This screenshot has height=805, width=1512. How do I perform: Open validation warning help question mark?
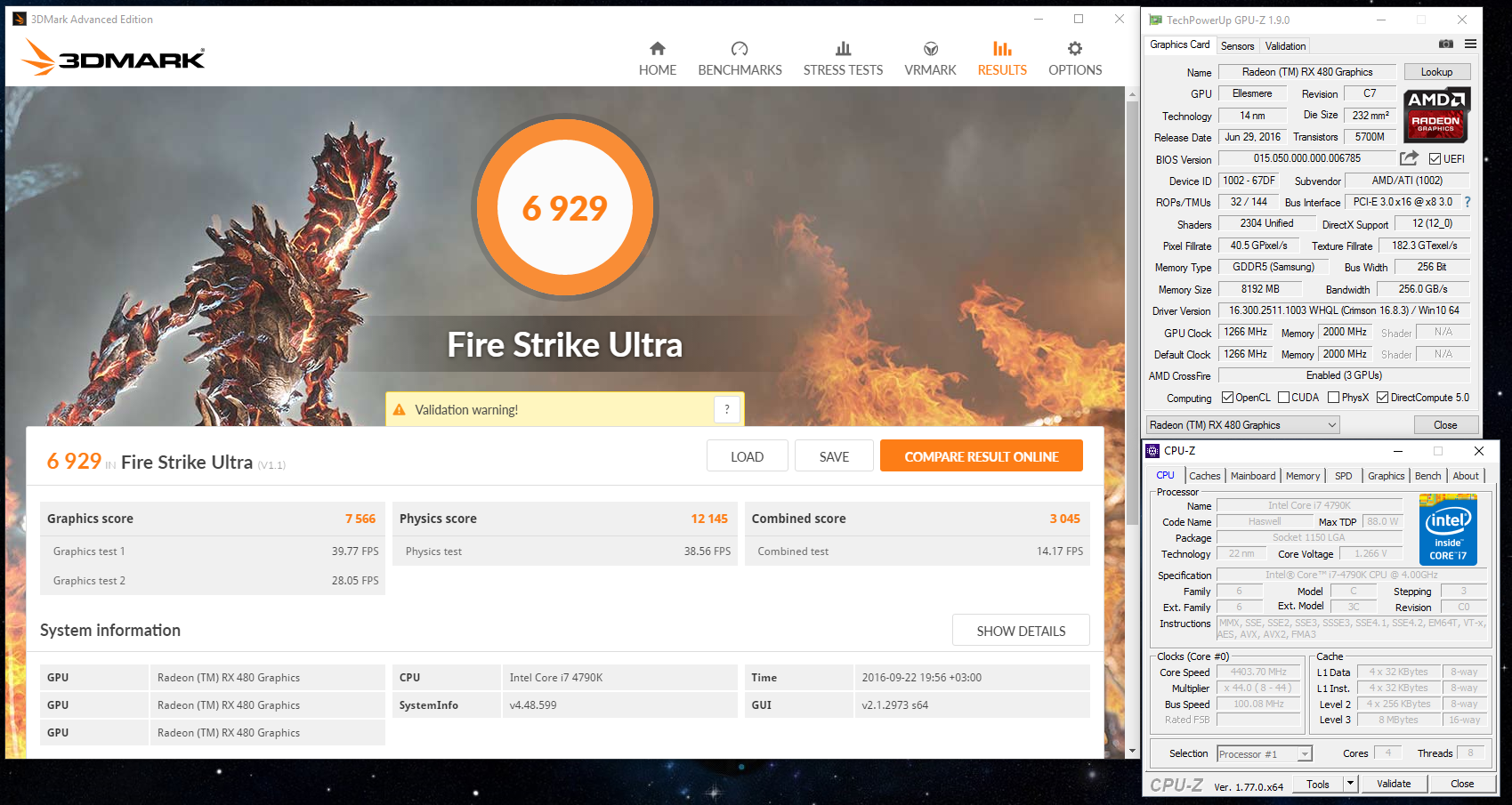727,409
